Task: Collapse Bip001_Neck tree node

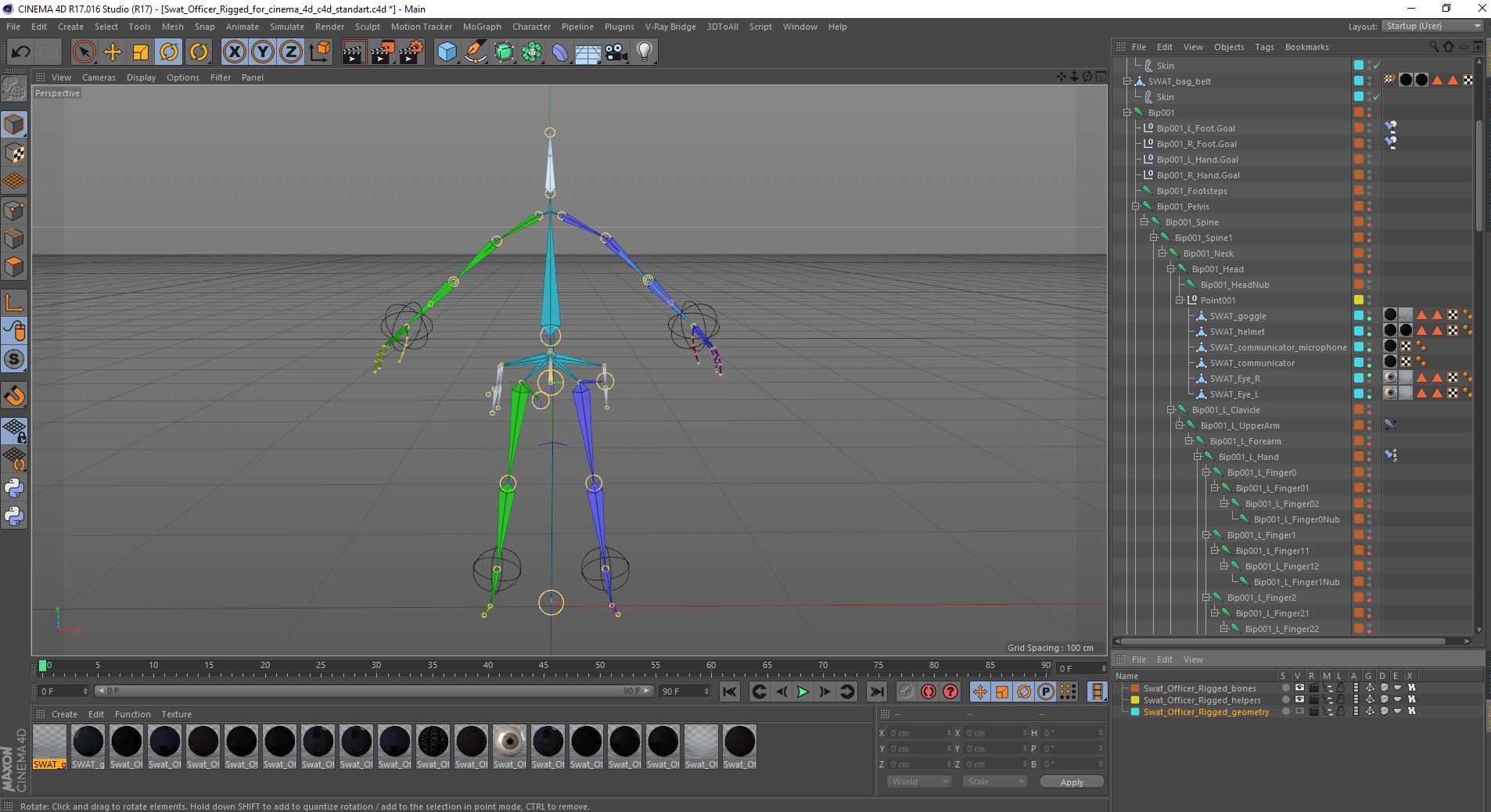Action: coord(1162,253)
